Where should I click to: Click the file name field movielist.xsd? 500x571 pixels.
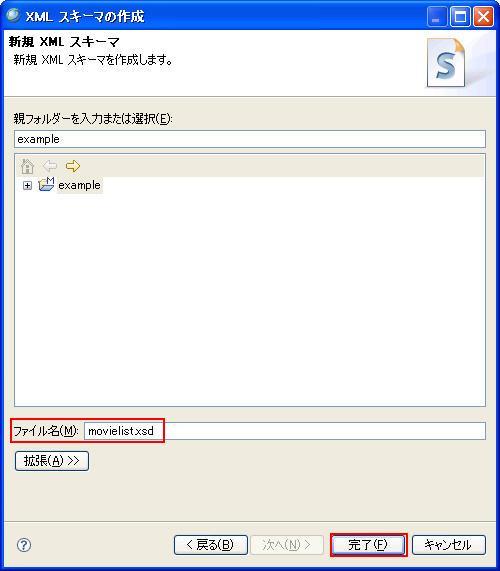[285, 431]
